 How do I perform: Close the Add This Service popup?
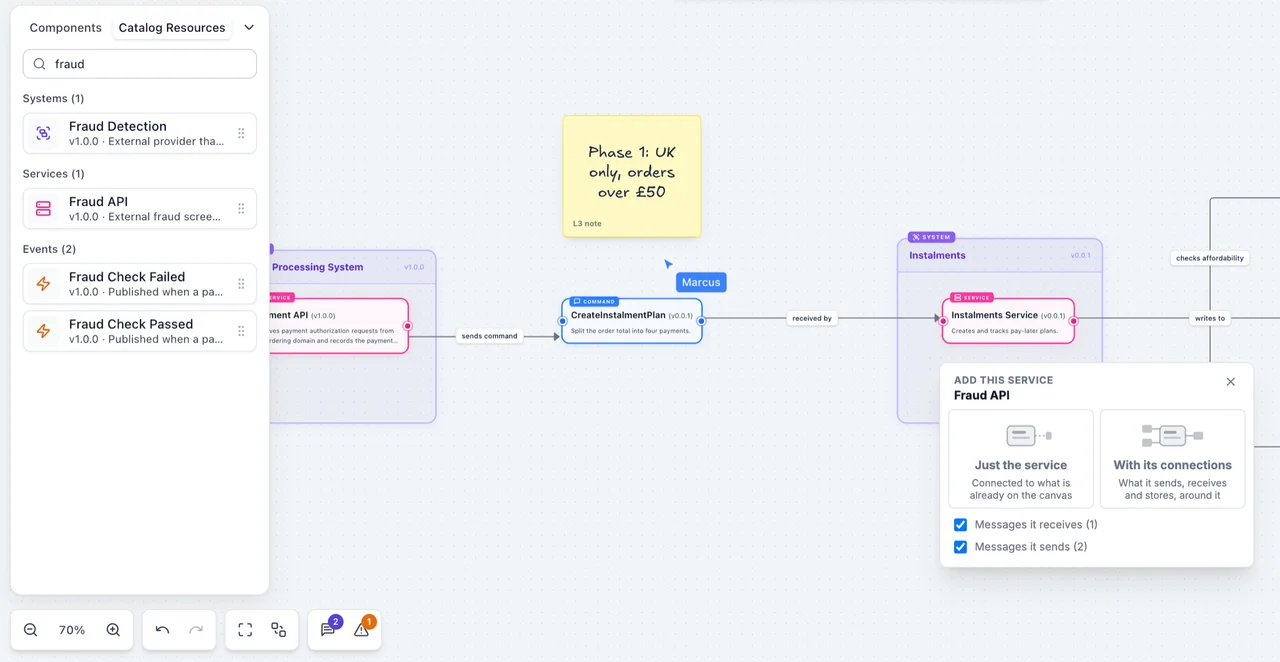(1231, 382)
